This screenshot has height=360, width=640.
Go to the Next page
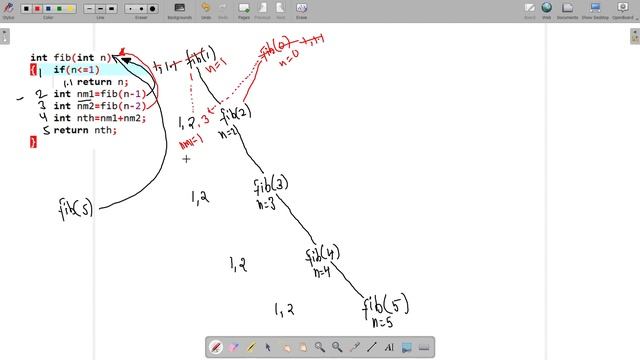pos(280,10)
